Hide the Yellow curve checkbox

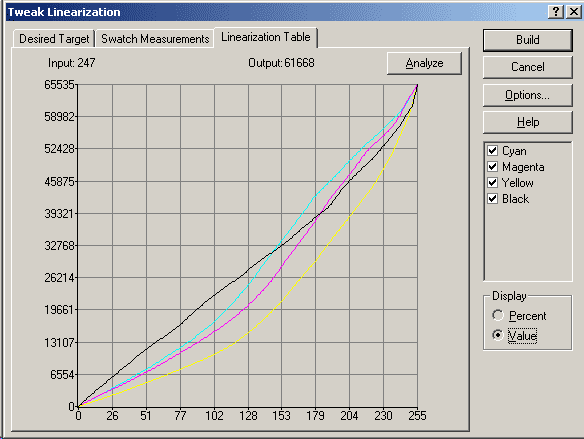click(x=493, y=182)
